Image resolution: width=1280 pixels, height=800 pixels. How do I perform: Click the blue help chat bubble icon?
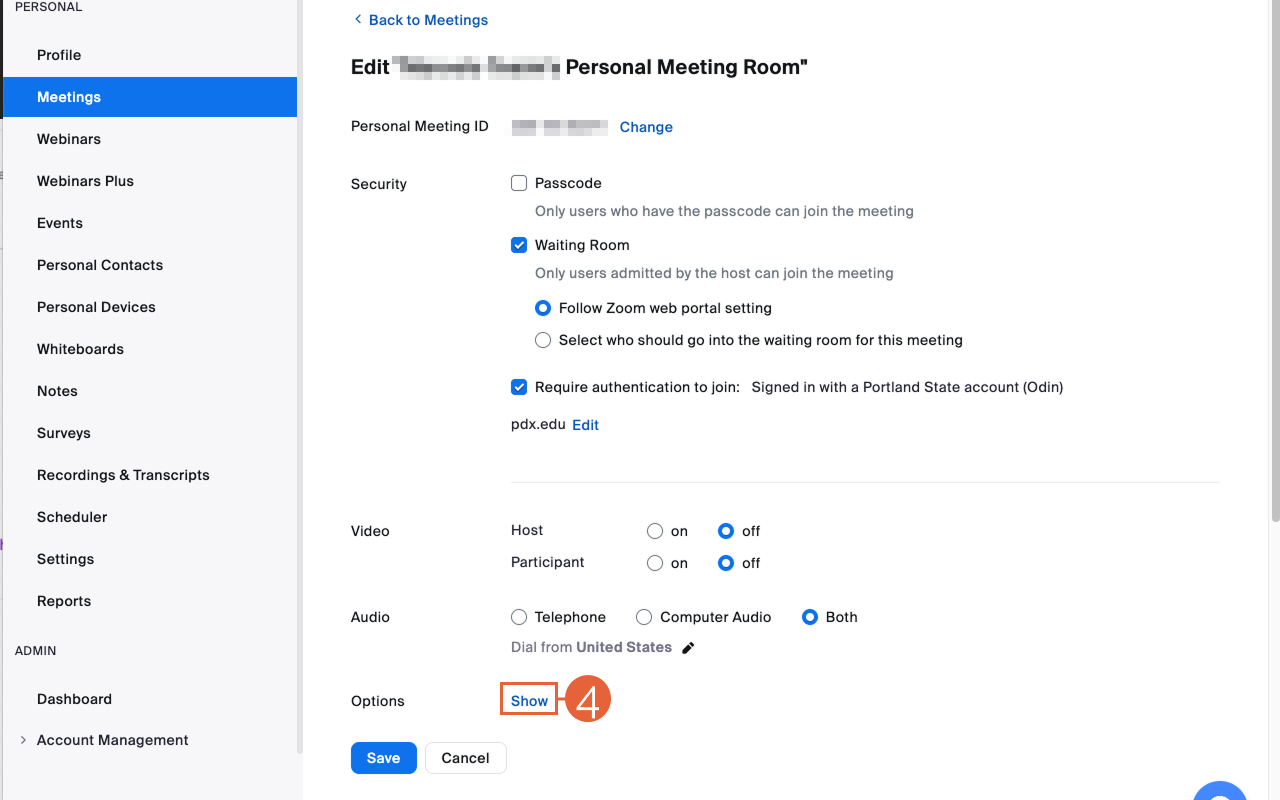(x=1219, y=792)
